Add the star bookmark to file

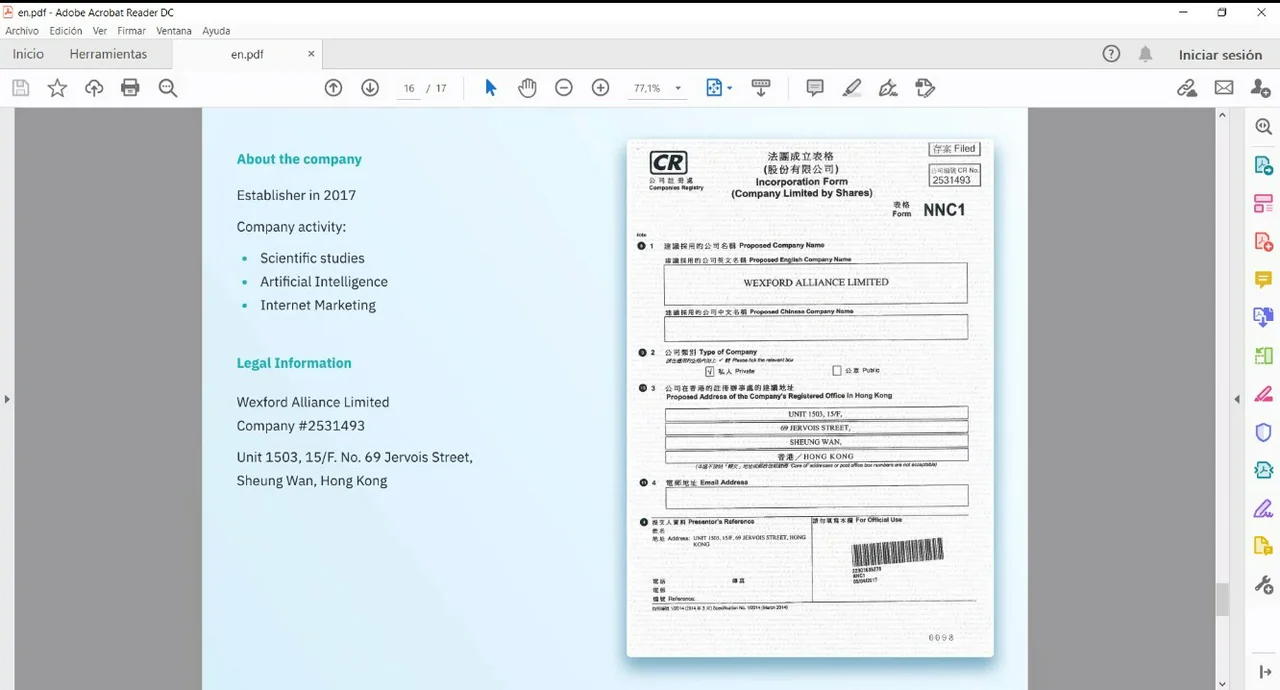tap(57, 88)
